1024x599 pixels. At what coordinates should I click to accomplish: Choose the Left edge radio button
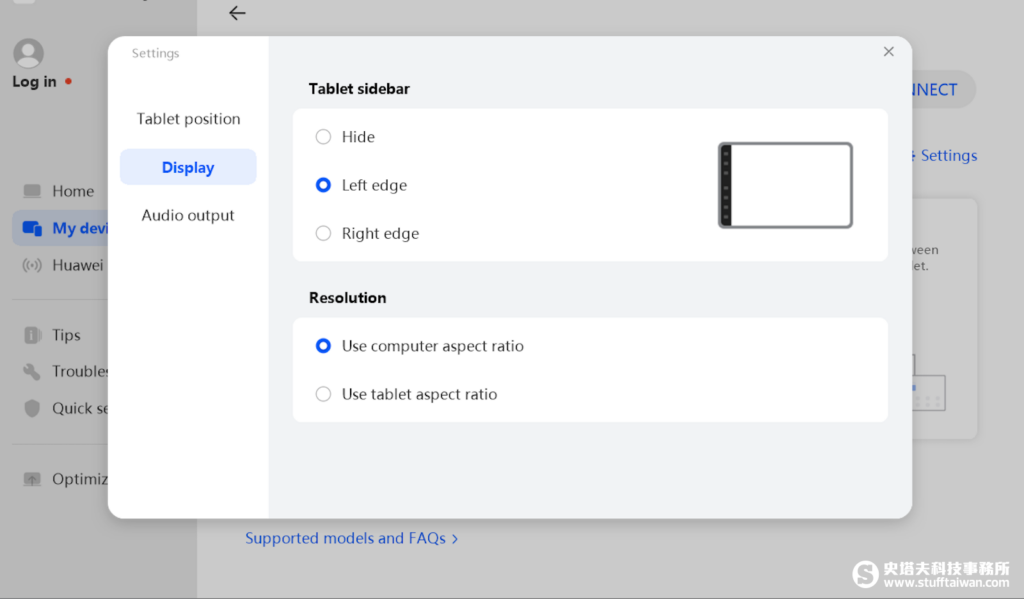[323, 185]
